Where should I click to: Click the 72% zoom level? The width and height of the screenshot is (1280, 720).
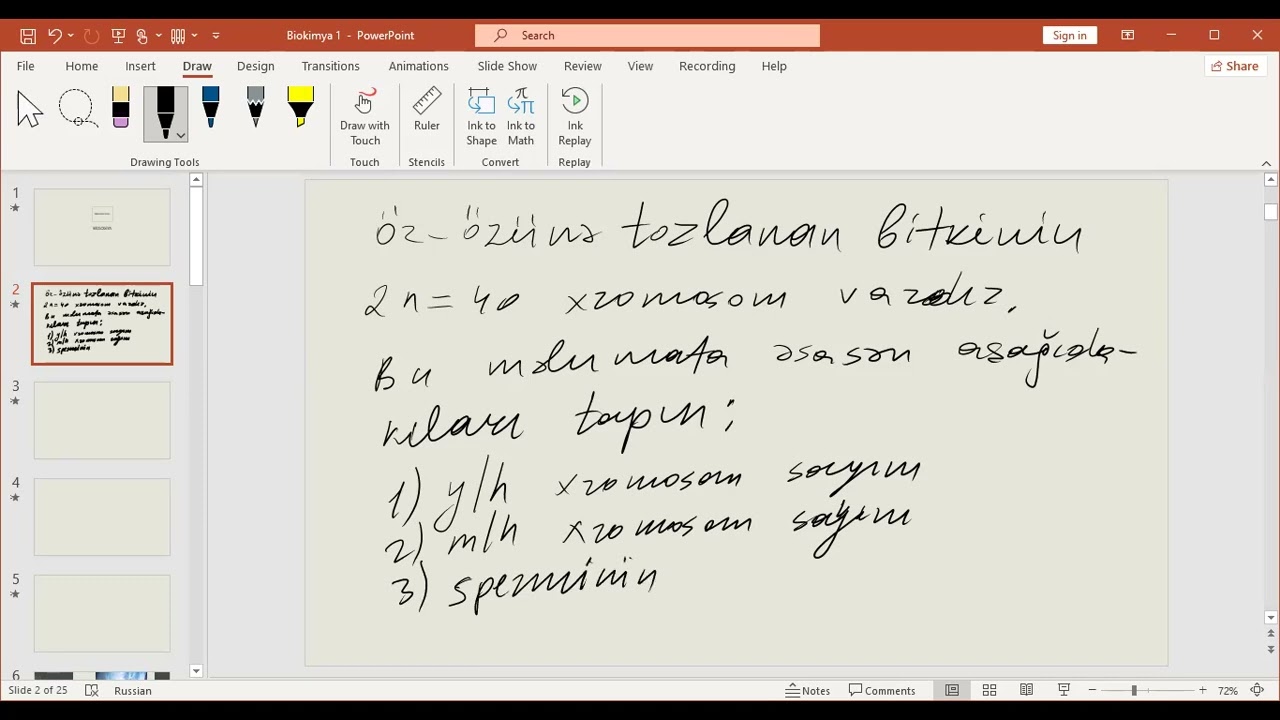pyautogui.click(x=1228, y=690)
